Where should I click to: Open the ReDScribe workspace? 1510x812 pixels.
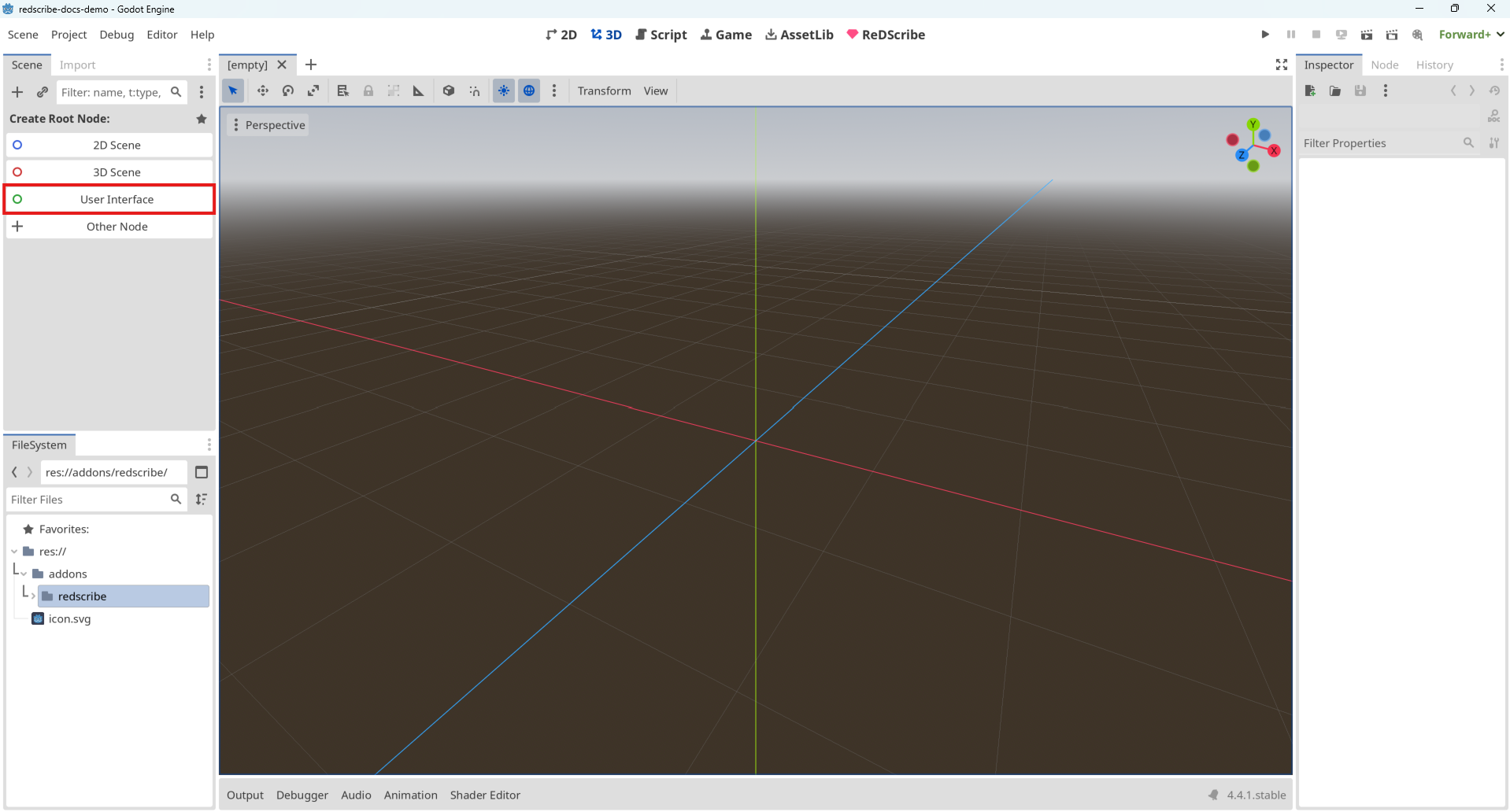point(886,35)
